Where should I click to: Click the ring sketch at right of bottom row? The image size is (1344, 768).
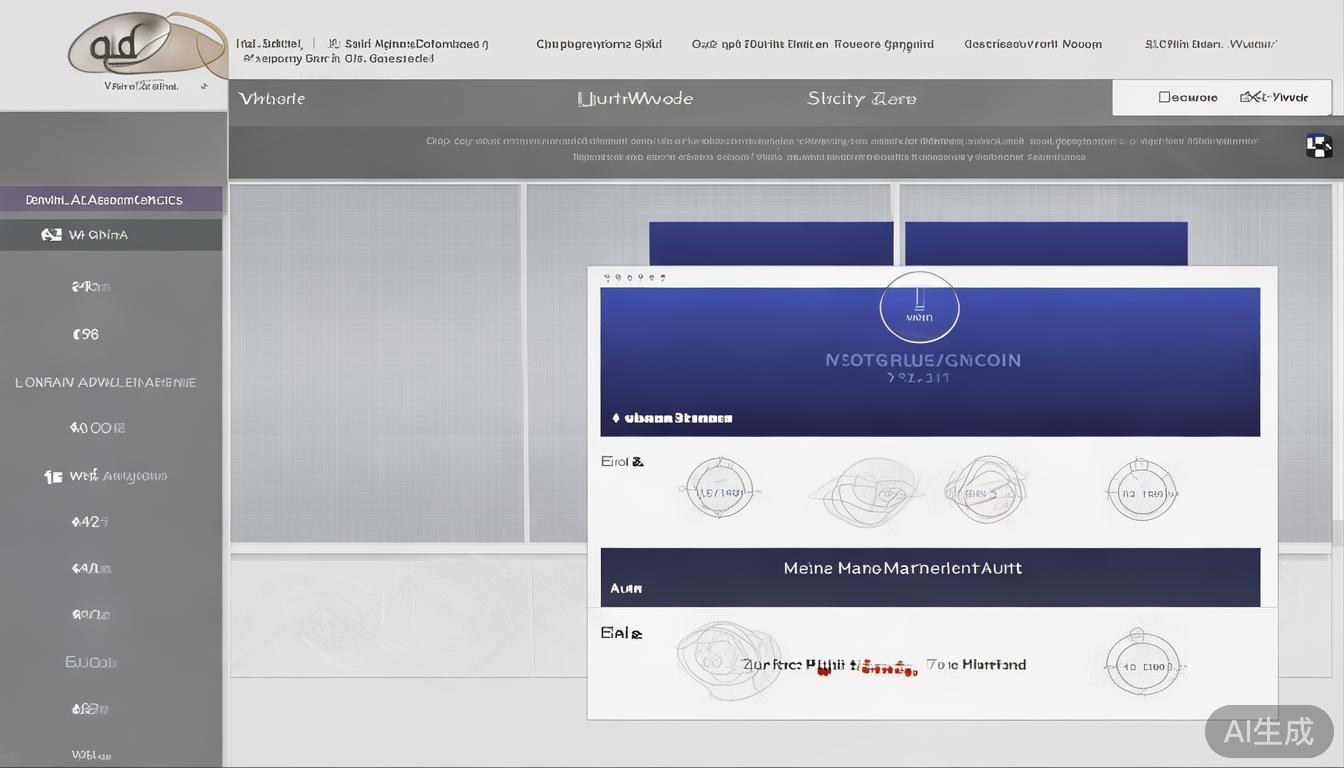point(1141,665)
